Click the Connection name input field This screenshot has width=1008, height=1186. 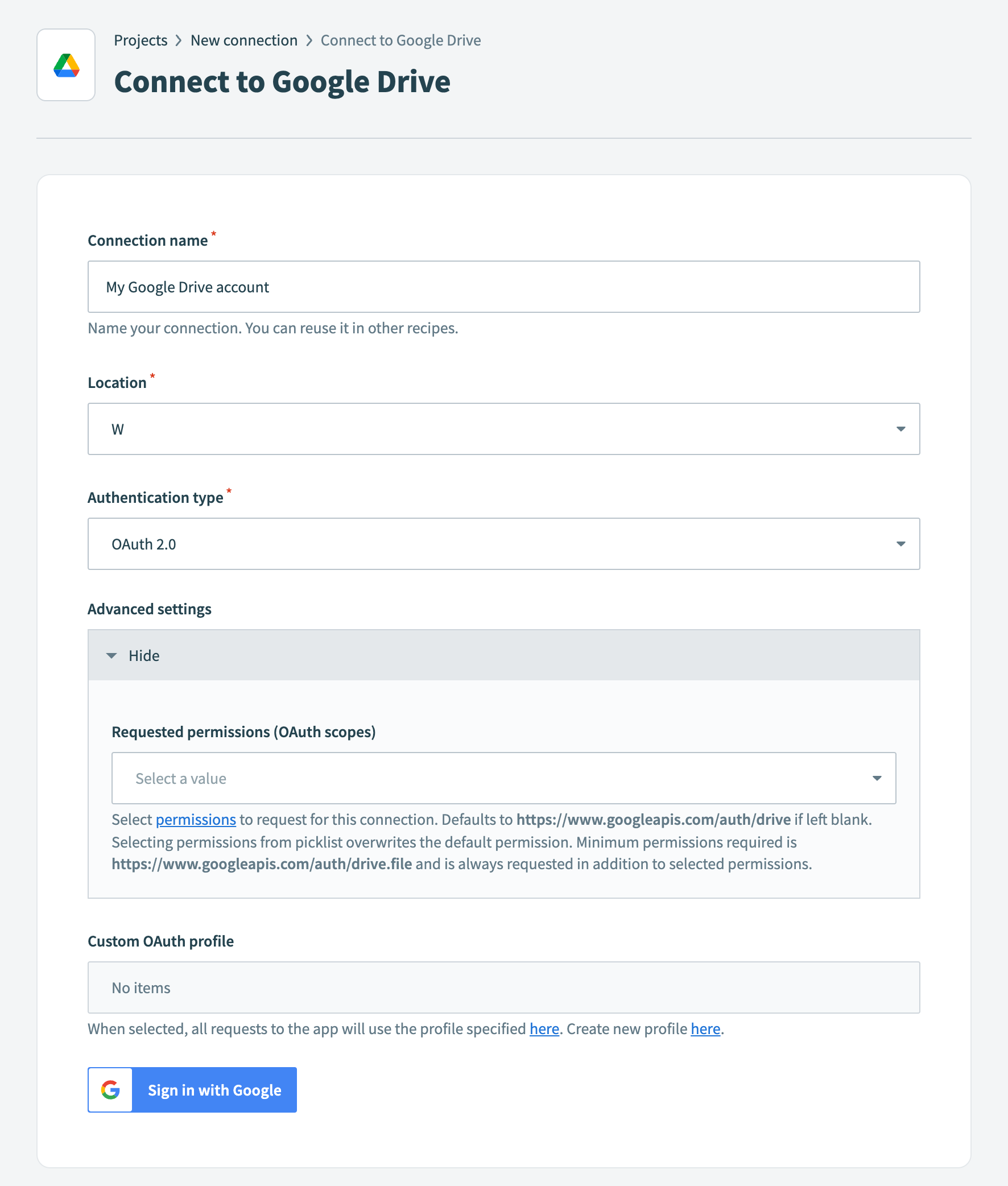click(503, 286)
